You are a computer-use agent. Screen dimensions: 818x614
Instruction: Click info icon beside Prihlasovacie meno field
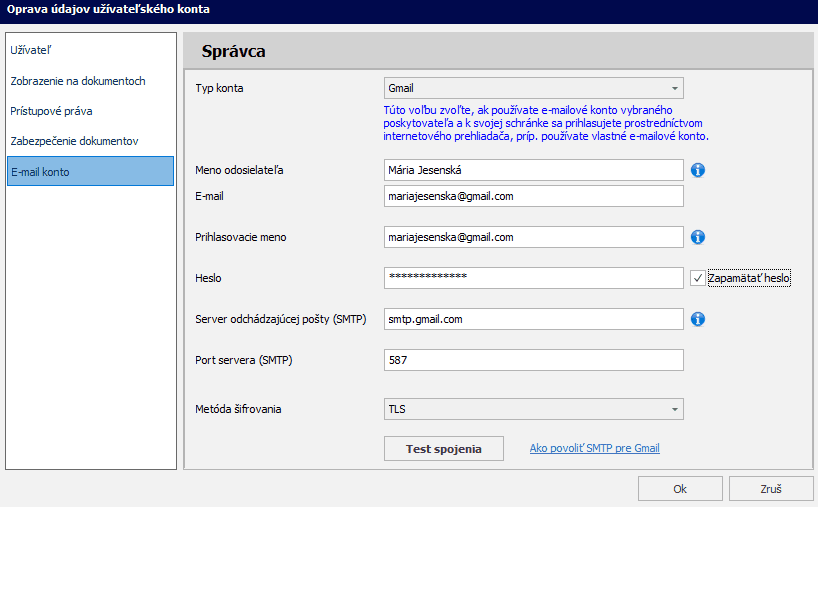click(698, 237)
